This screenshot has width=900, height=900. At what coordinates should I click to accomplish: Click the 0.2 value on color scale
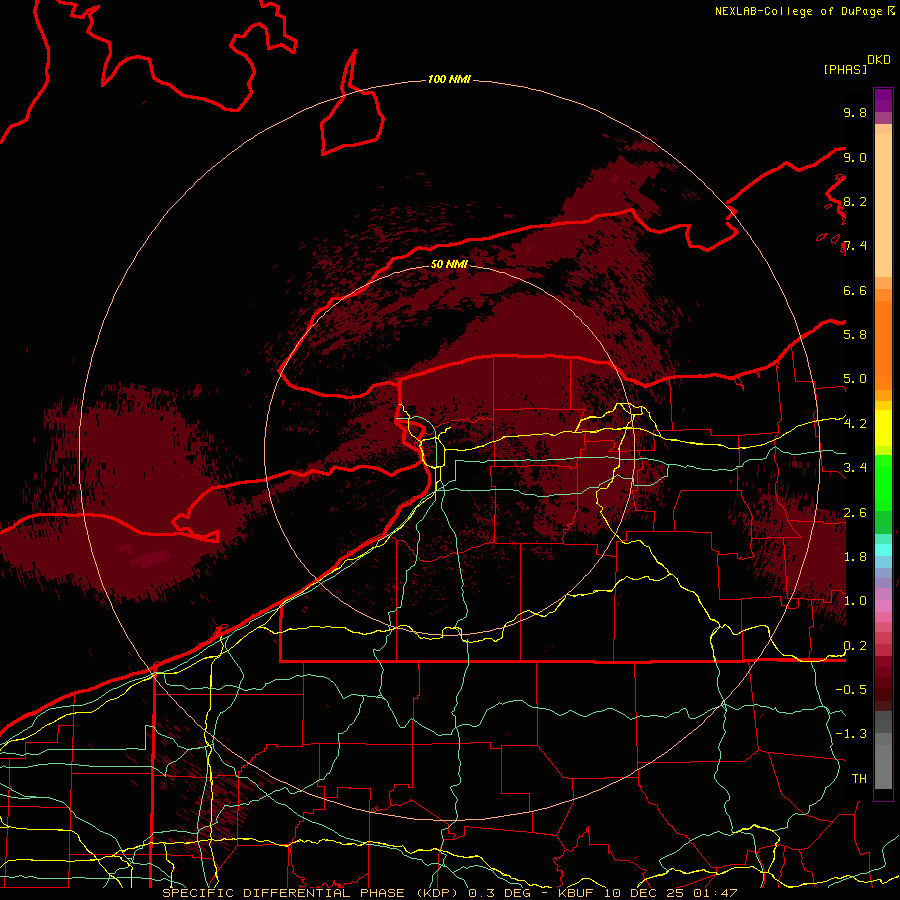click(855, 646)
